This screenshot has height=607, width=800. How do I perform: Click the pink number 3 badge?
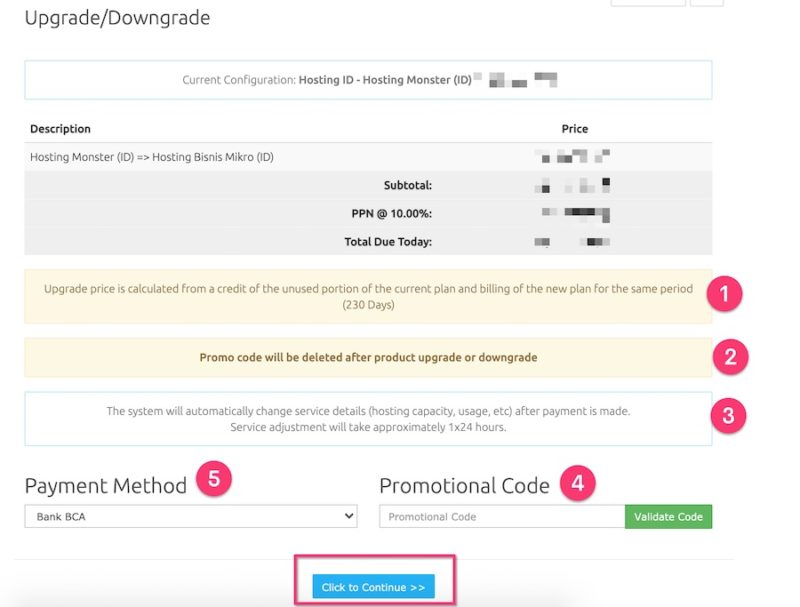728,417
